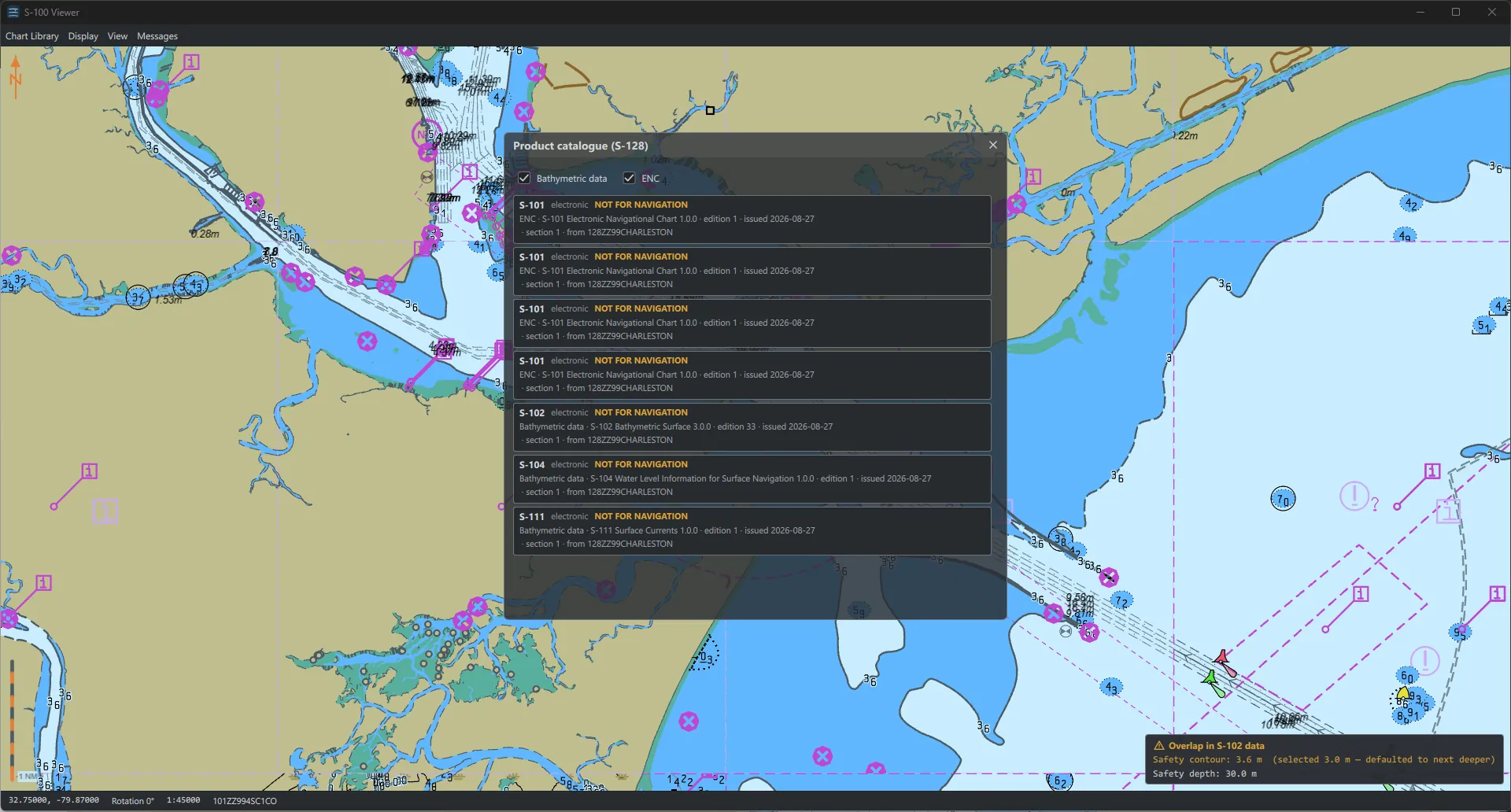Click the yellow buoy symbol on chart
1511x812 pixels.
coord(1403,693)
